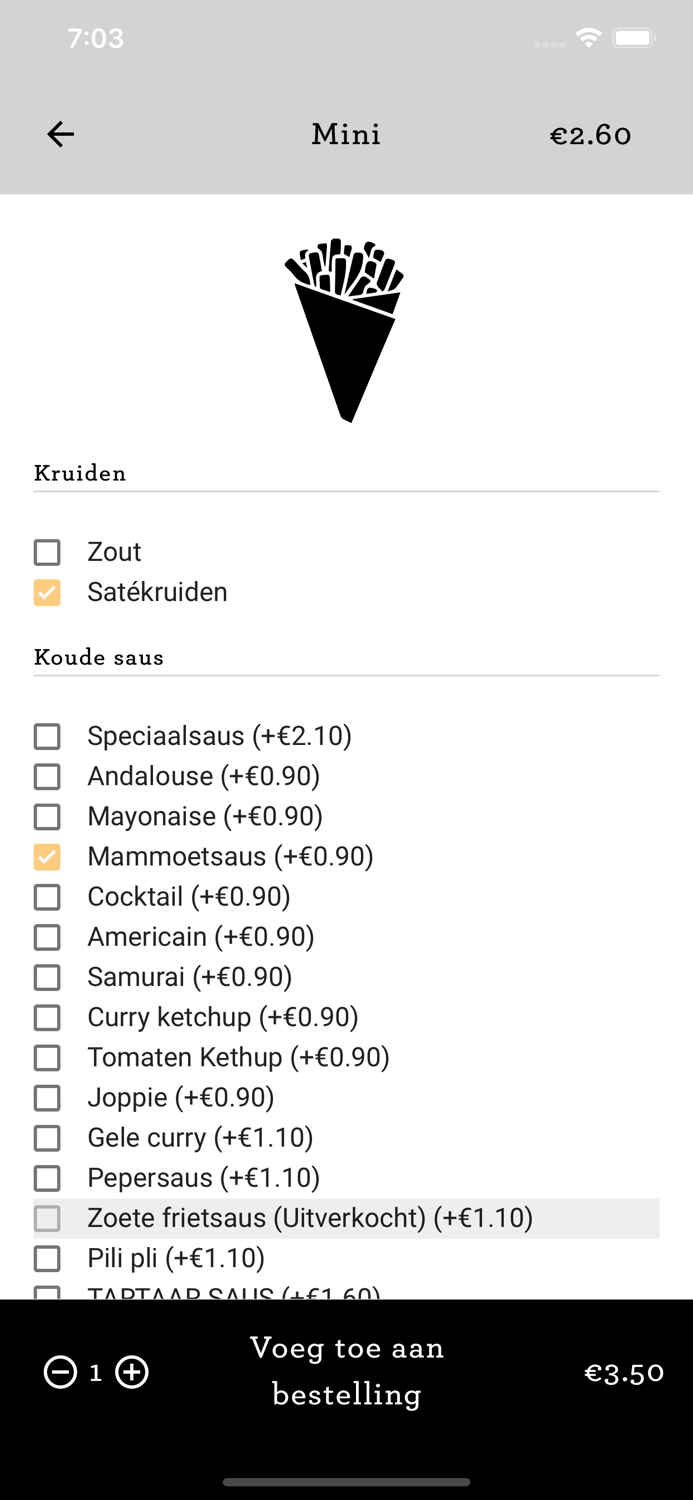Screen dimensions: 693x1500
Task: Decrease quantity with the minus icon
Action: [x=60, y=1373]
